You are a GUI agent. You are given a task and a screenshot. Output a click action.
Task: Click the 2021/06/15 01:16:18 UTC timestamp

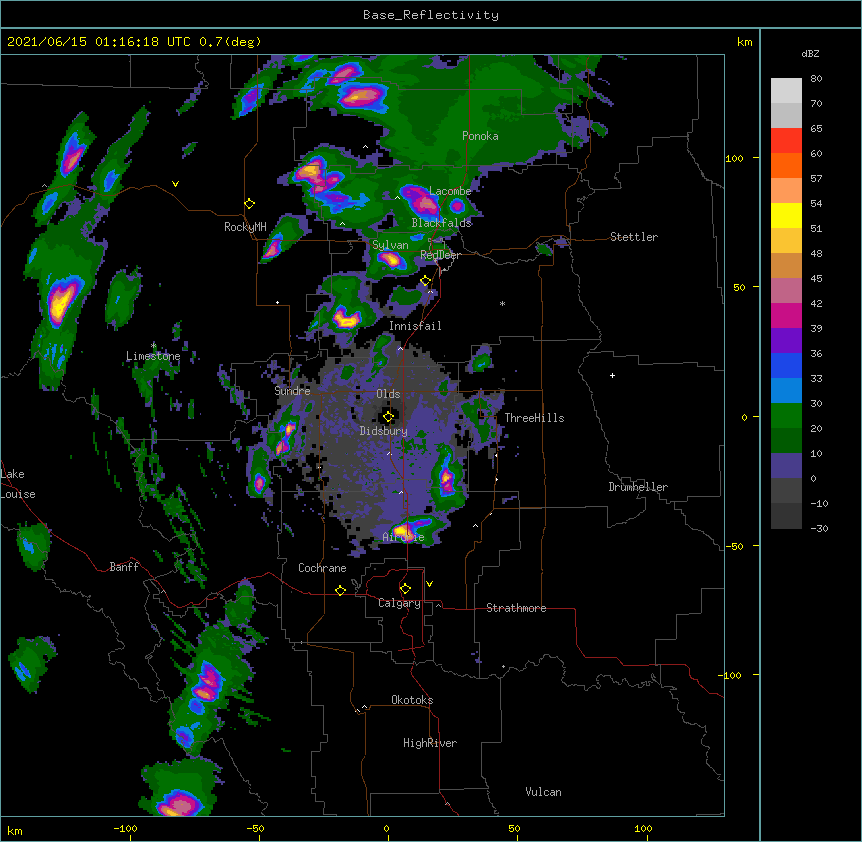pos(99,42)
